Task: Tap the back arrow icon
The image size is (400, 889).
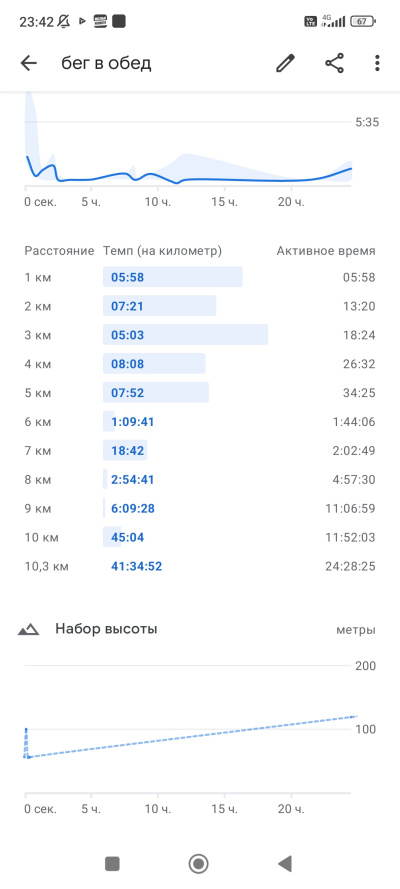Action: pos(28,63)
